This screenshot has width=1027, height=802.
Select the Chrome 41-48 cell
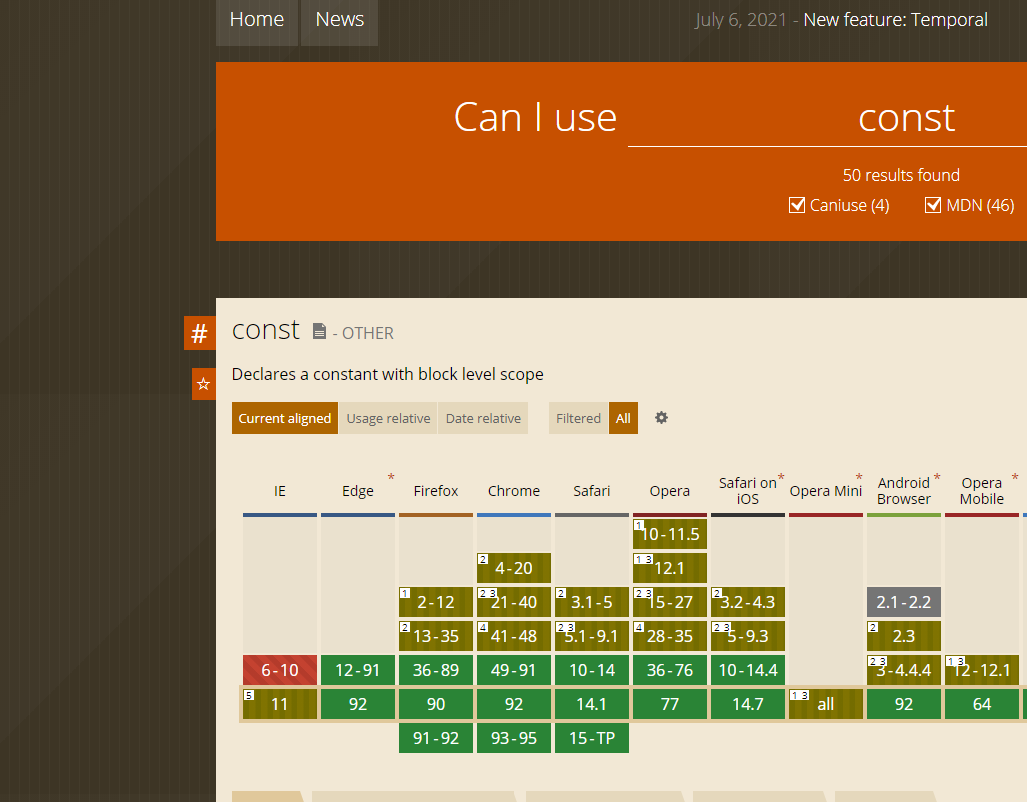coord(514,636)
